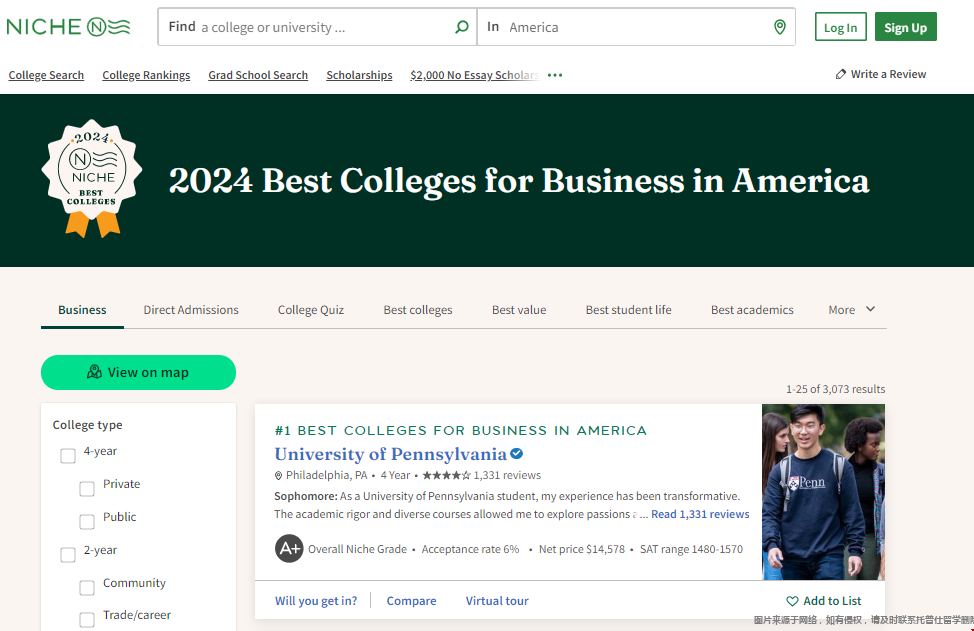Click the A+ Overall Niche Grade badge
Screen dimensions: 974x631
289,548
